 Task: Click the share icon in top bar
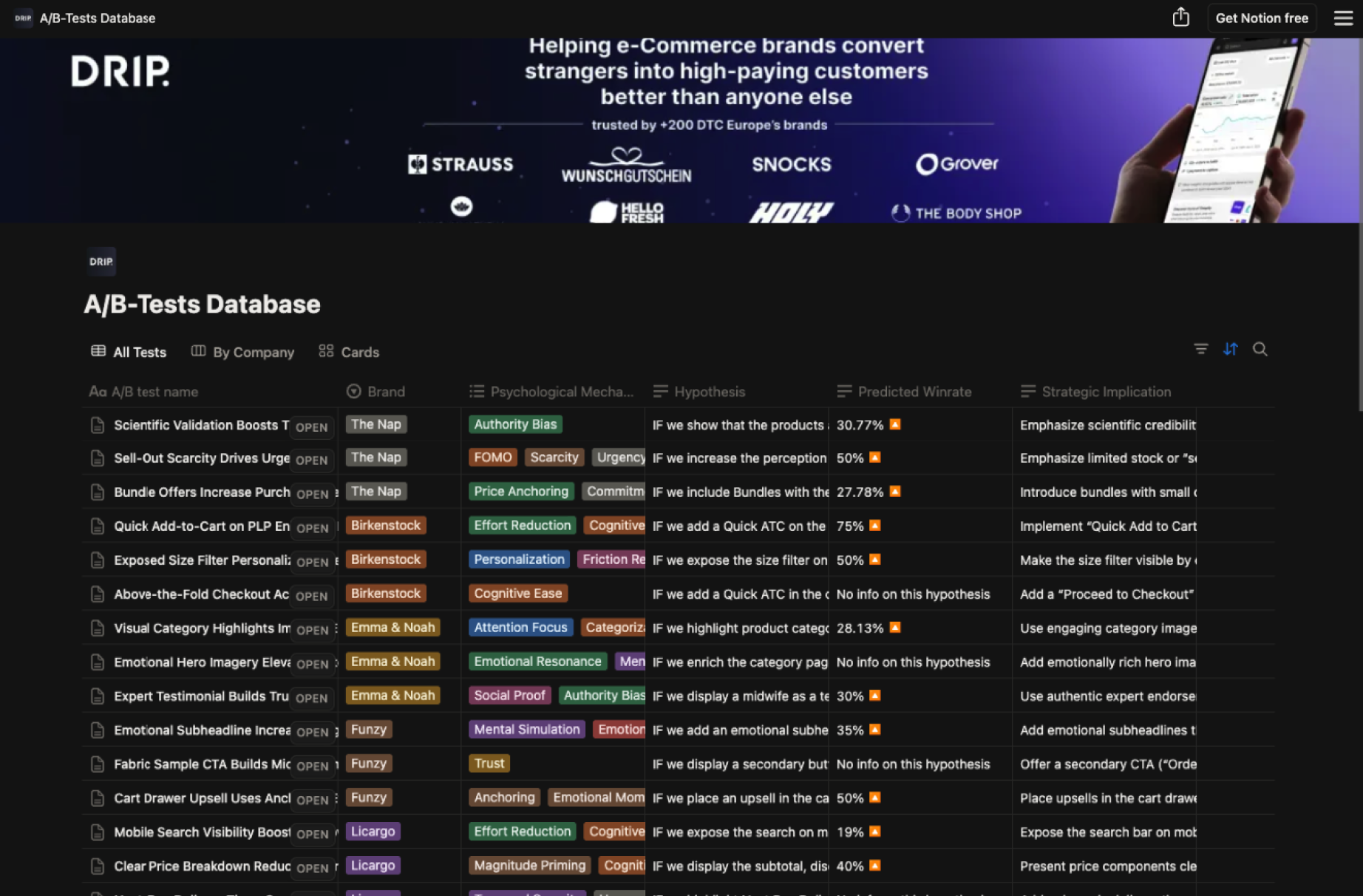(1180, 18)
